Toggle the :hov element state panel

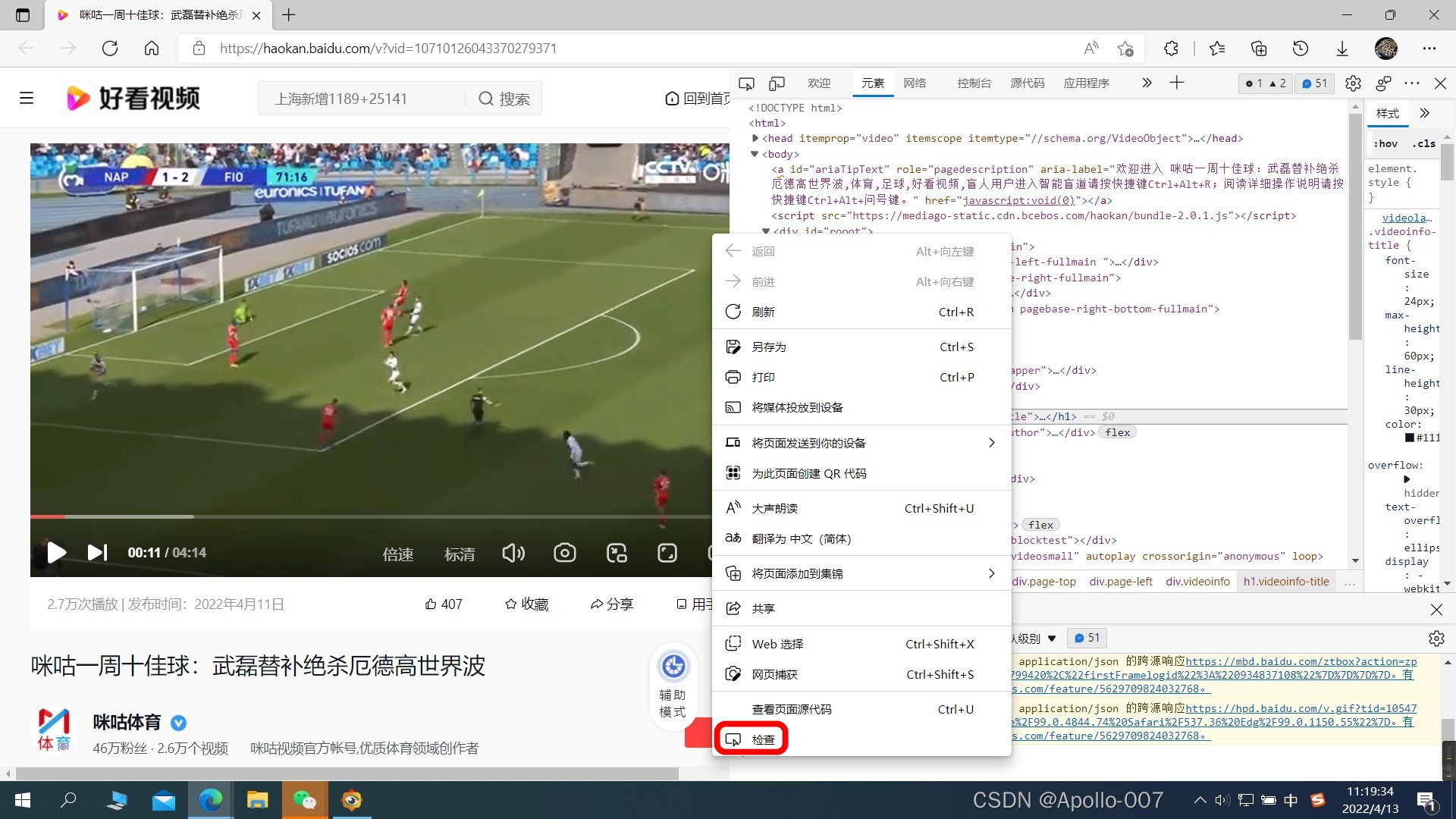pyautogui.click(x=1385, y=143)
